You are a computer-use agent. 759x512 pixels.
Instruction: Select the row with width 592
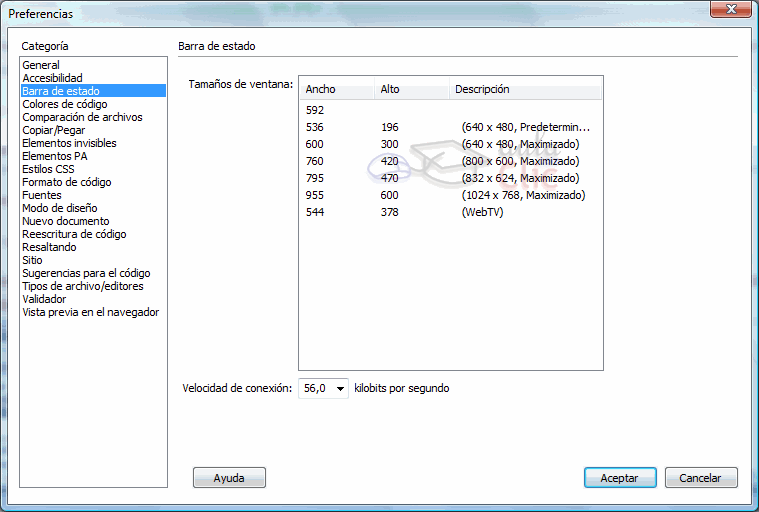click(450, 110)
